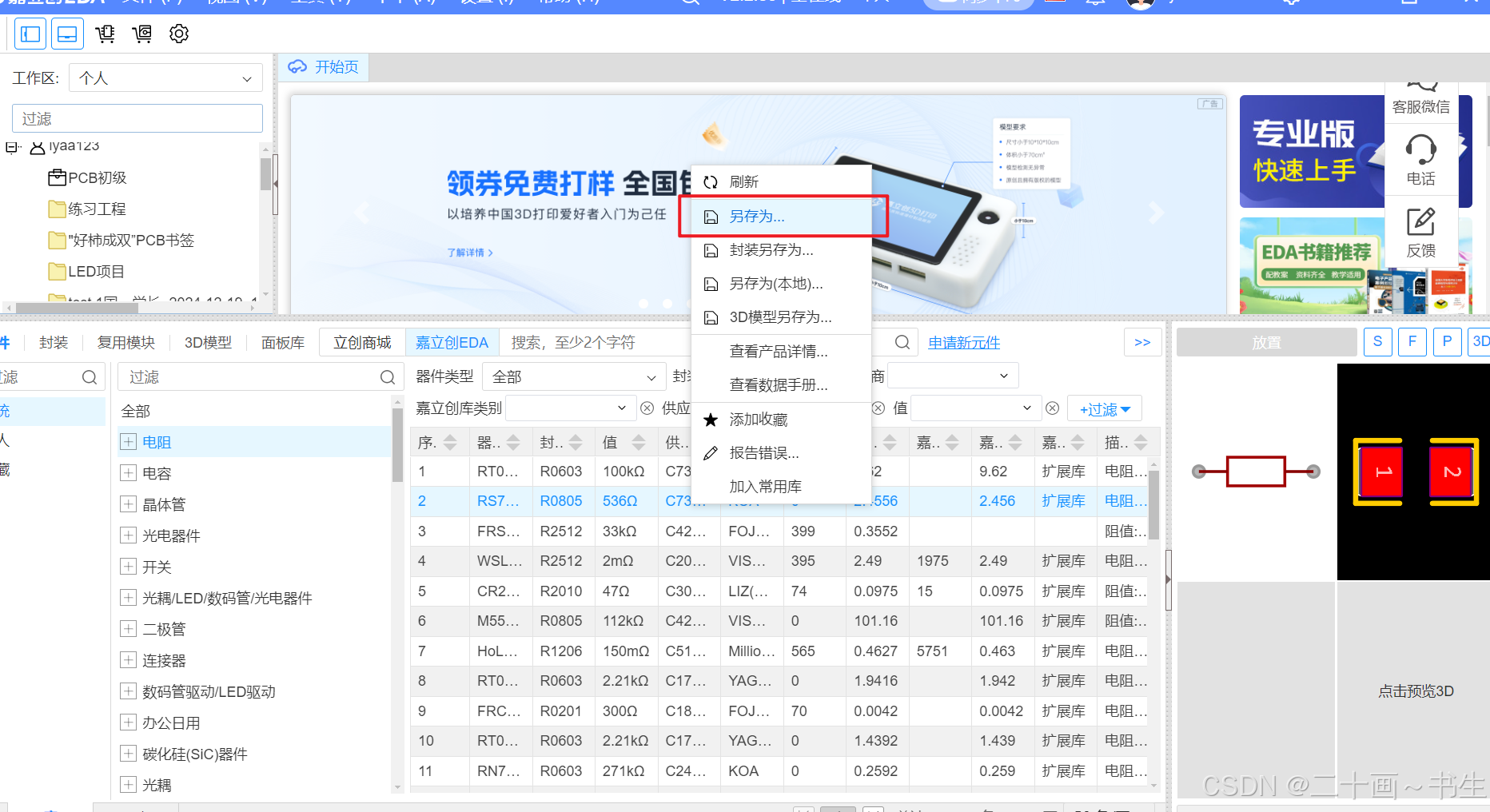
Task: Choose 查看数据手册... menu entry
Action: pos(781,385)
